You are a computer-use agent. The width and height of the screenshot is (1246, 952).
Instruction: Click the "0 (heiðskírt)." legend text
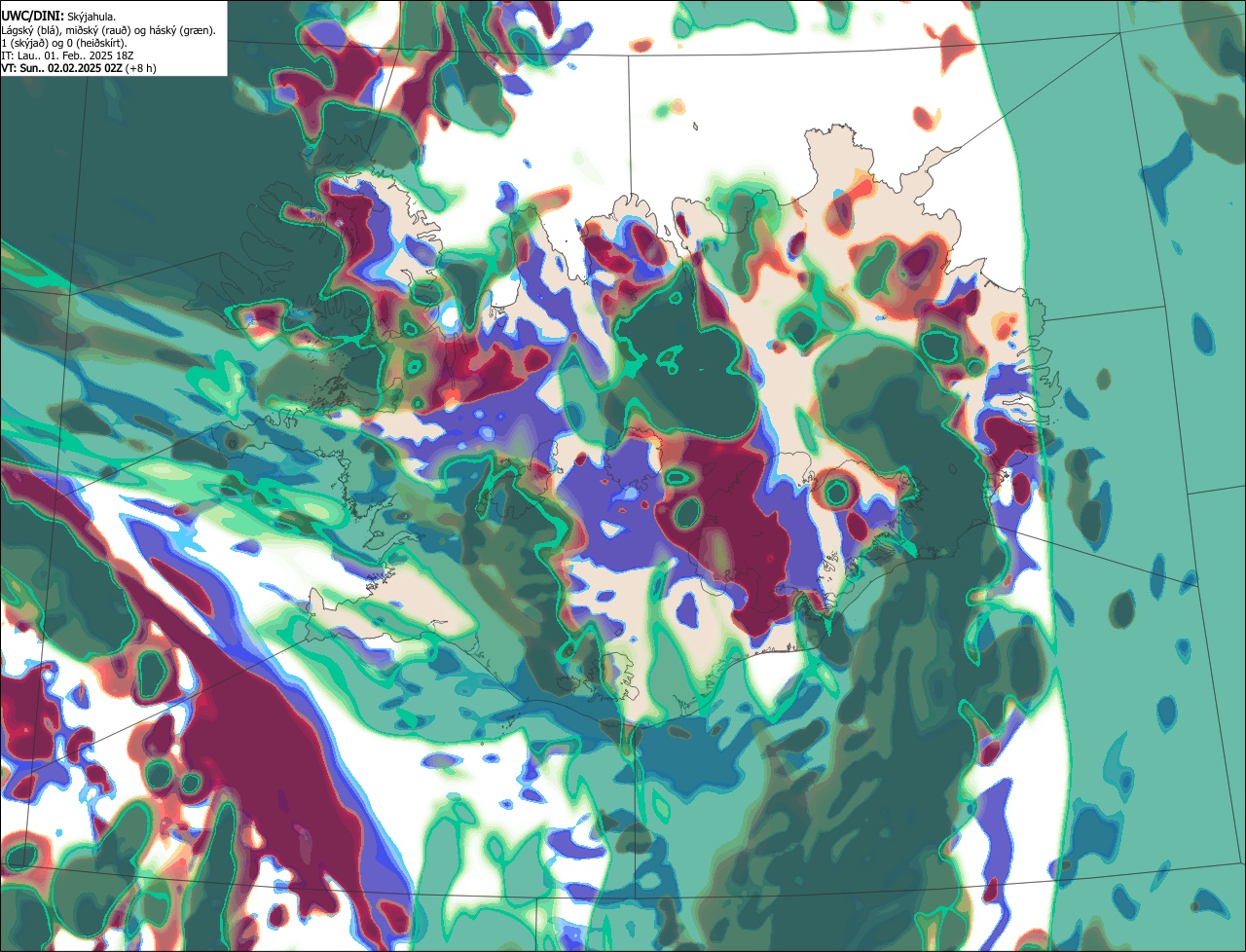[96, 43]
